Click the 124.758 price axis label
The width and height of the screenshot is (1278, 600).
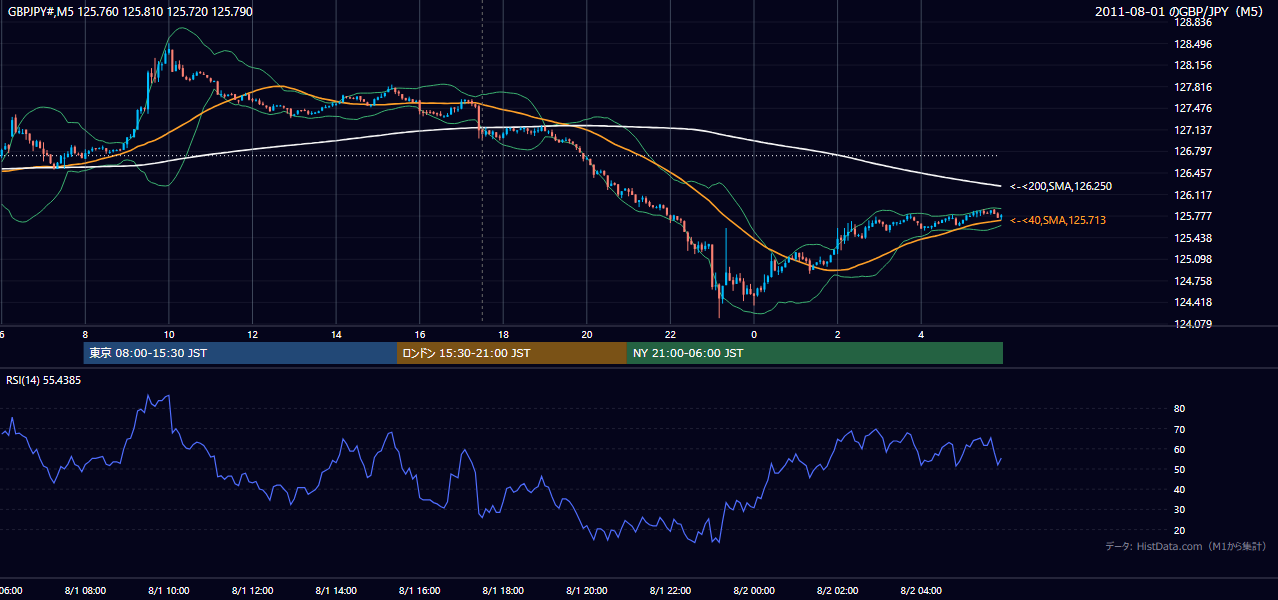(x=1192, y=281)
